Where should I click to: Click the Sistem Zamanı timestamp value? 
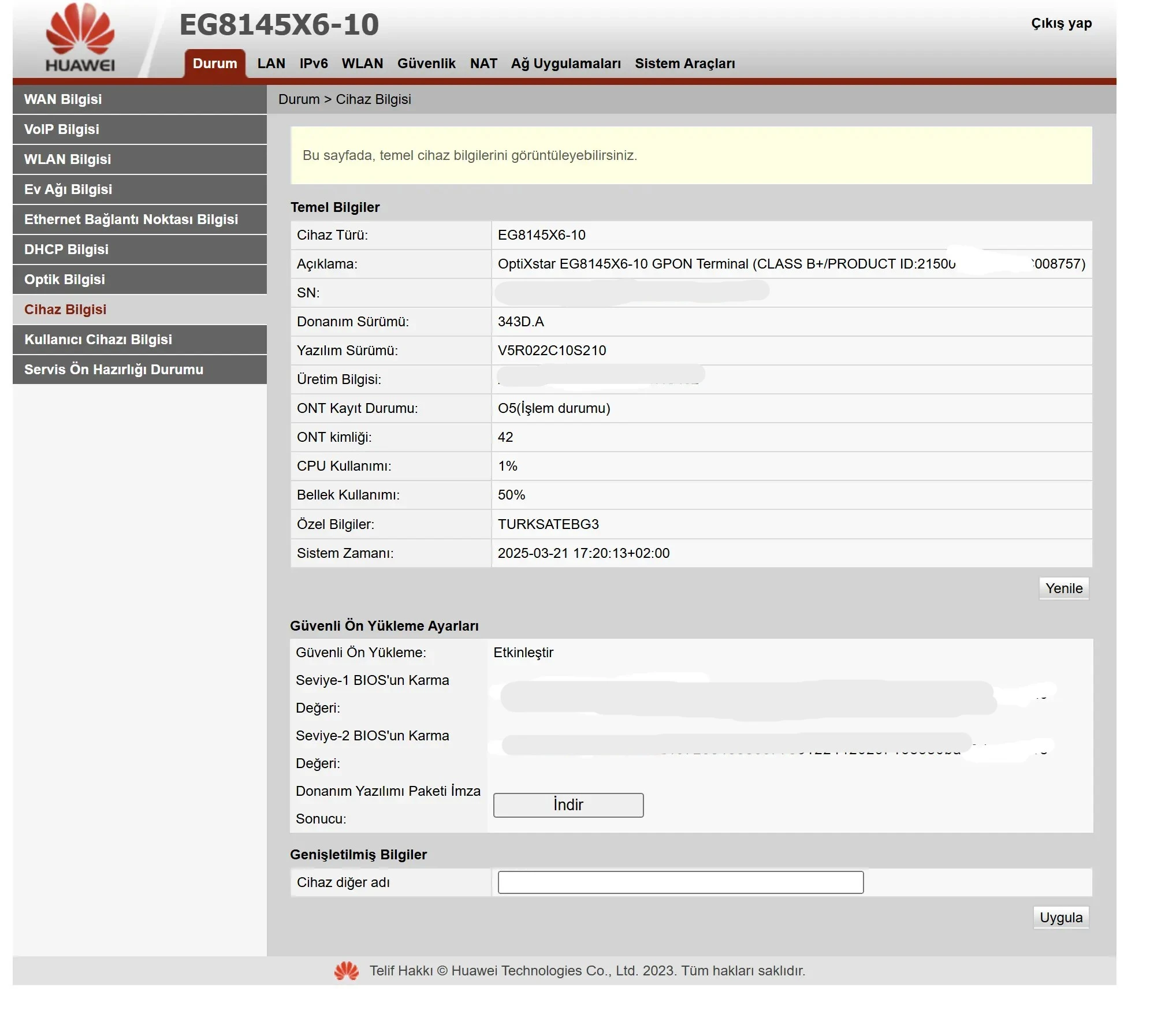(583, 553)
